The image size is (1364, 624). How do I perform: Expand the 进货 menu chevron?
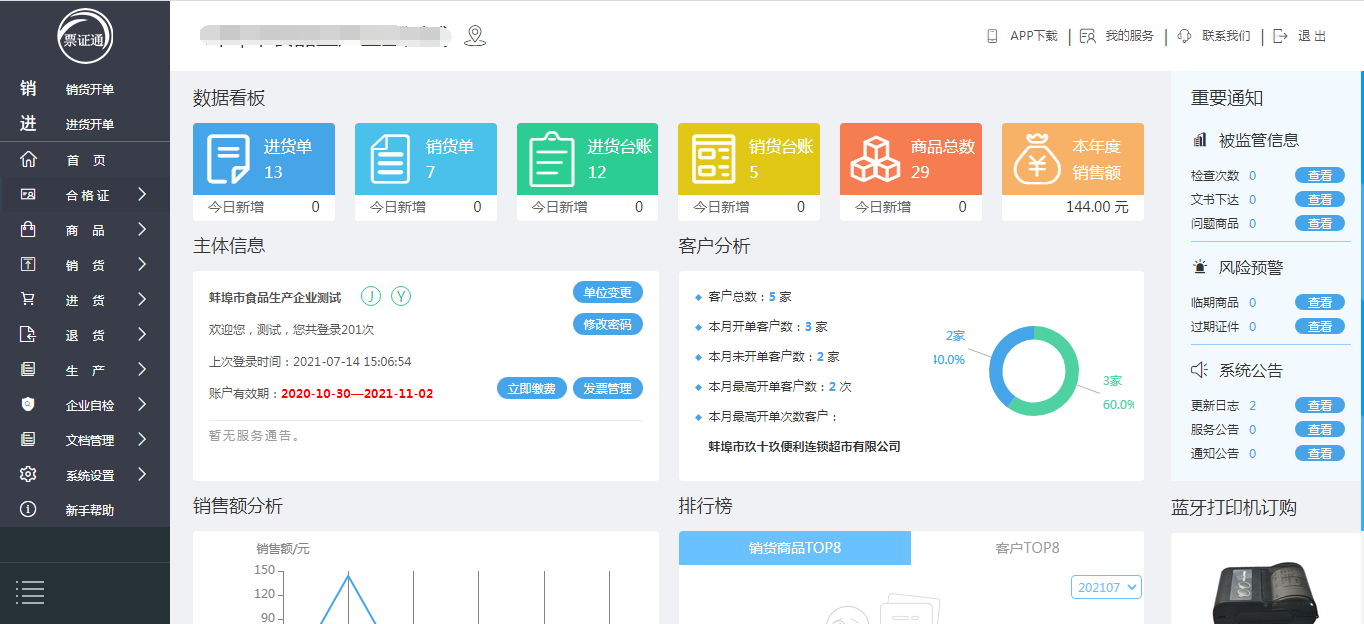[142, 300]
